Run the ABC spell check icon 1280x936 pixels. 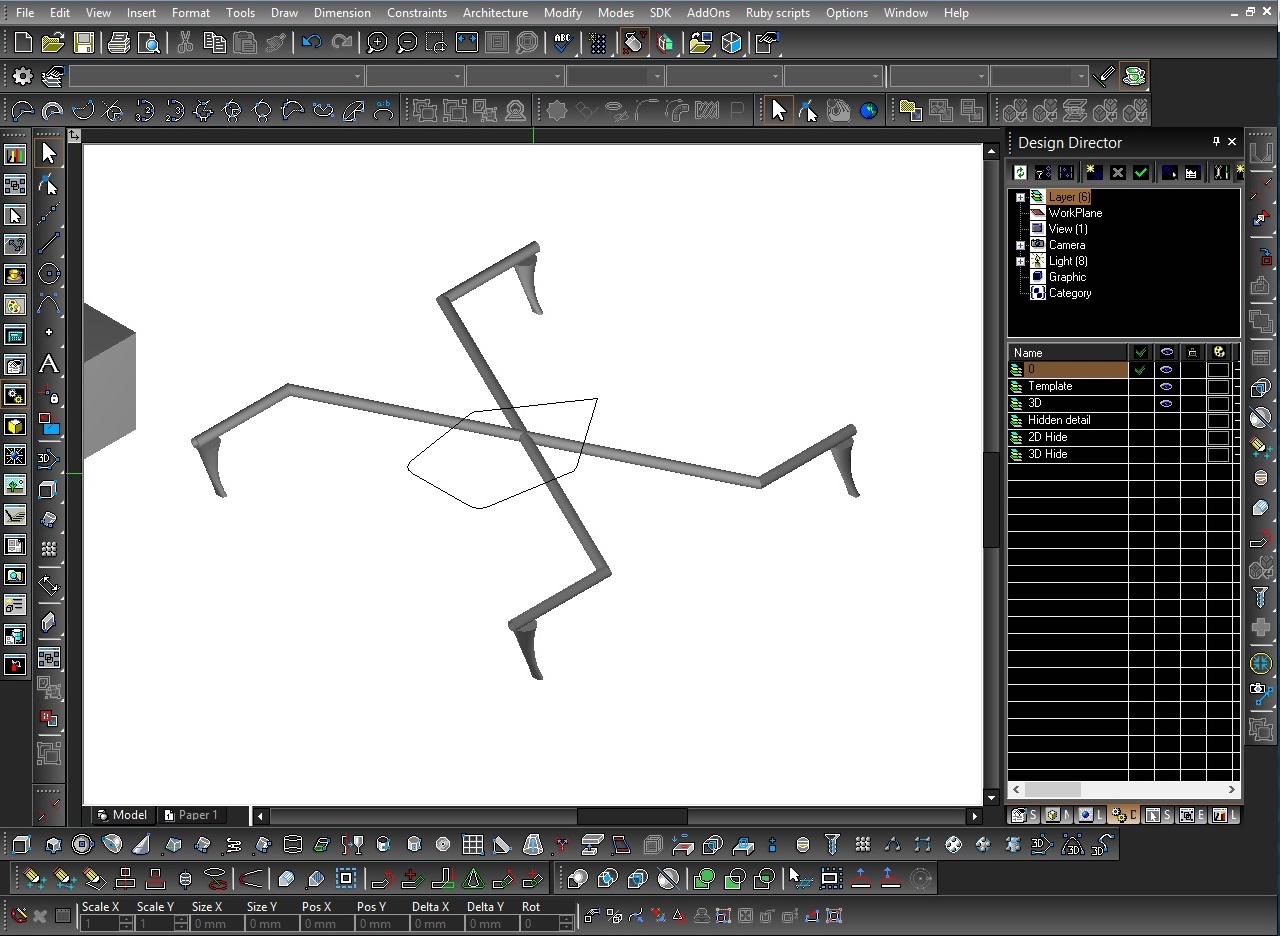[x=563, y=43]
